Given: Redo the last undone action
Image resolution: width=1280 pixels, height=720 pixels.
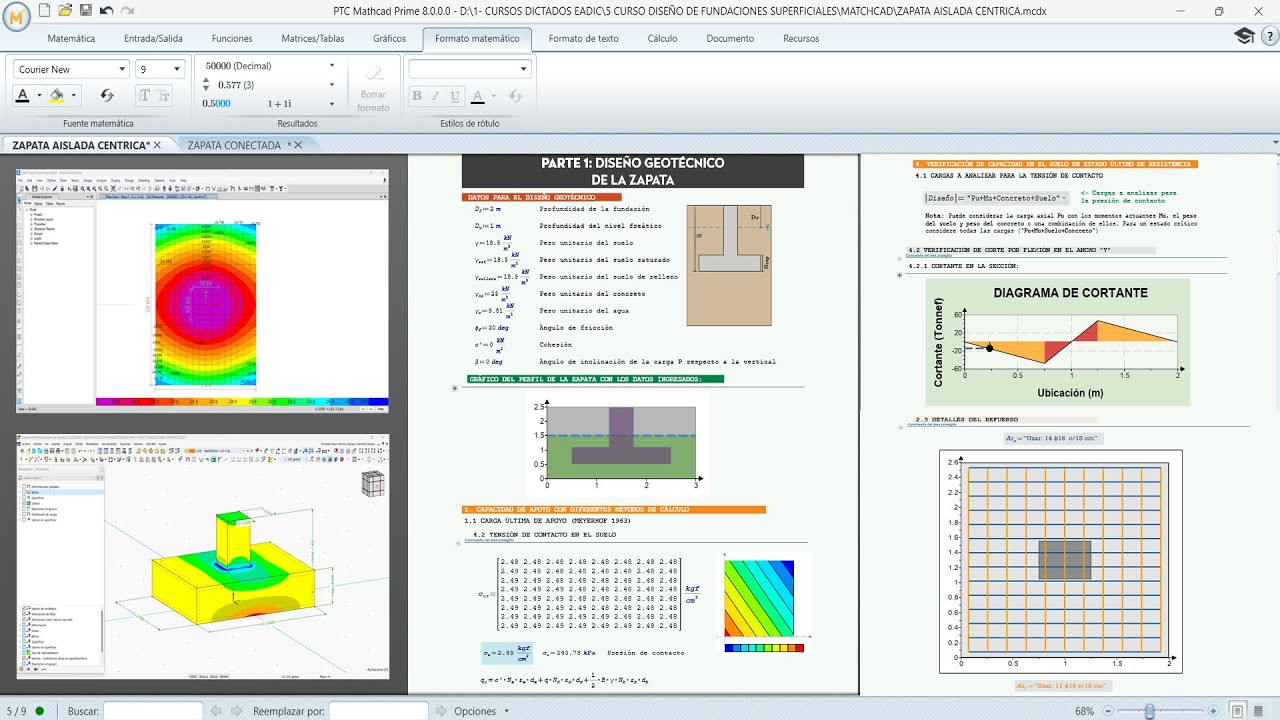Looking at the screenshot, I should tap(126, 10).
